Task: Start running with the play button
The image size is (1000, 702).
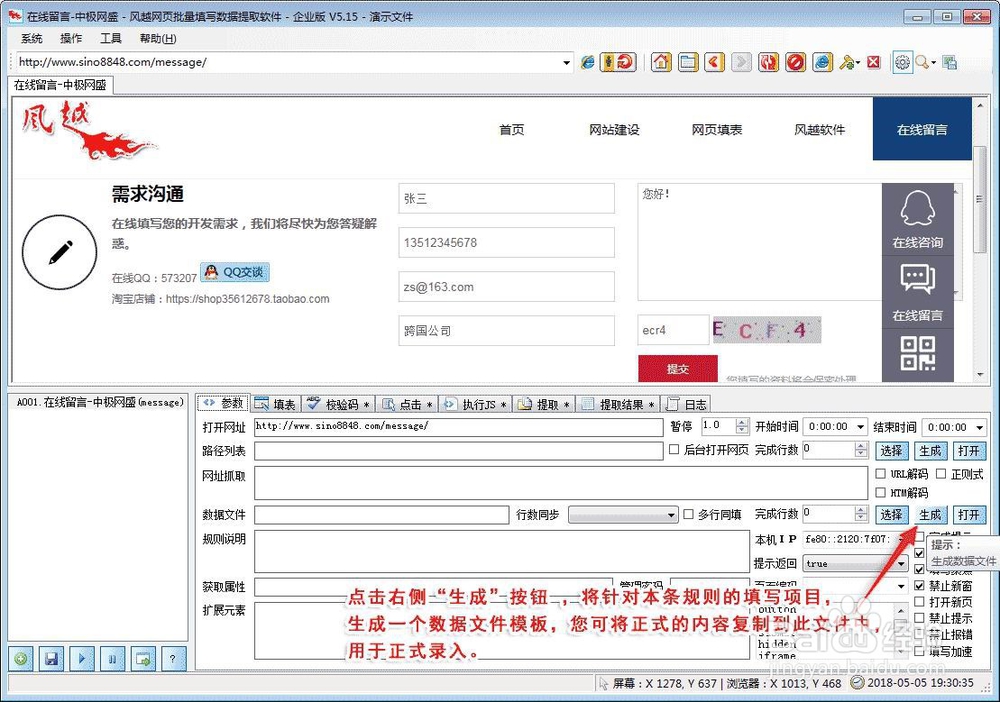Action: coord(82,659)
